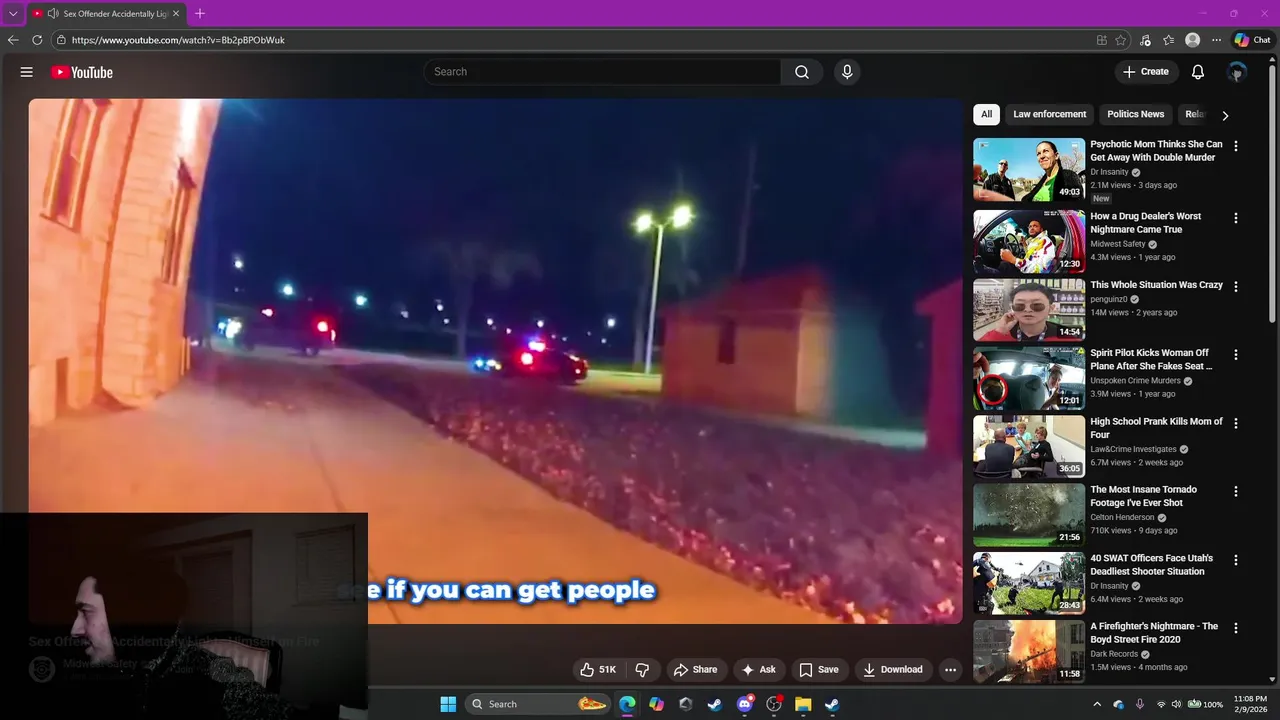Open the Boyd Street Fire thumbnail
This screenshot has height=720, width=1280.
pos(1029,652)
